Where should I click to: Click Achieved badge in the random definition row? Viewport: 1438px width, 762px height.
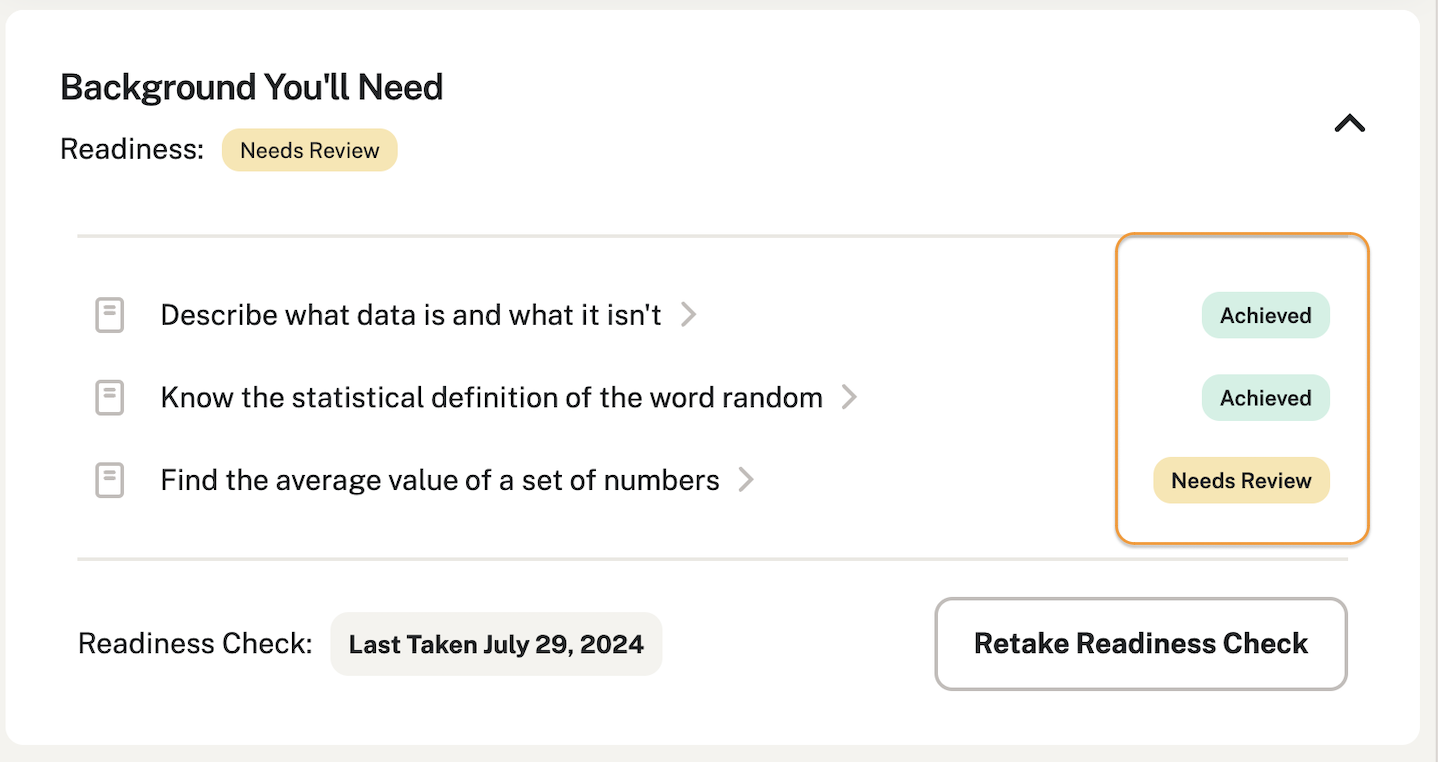point(1265,398)
